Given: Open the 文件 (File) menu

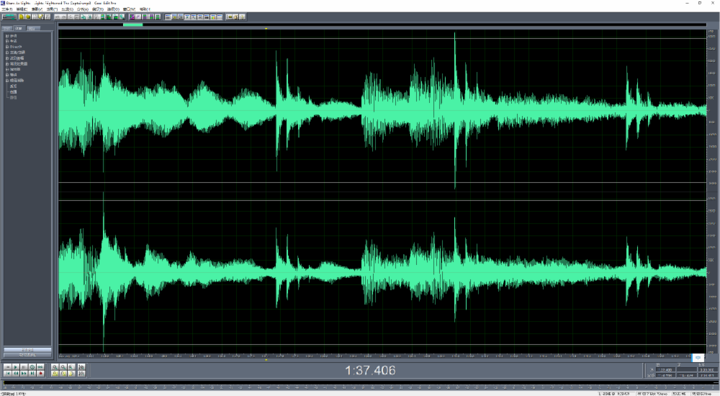Looking at the screenshot, I should 7,9.
